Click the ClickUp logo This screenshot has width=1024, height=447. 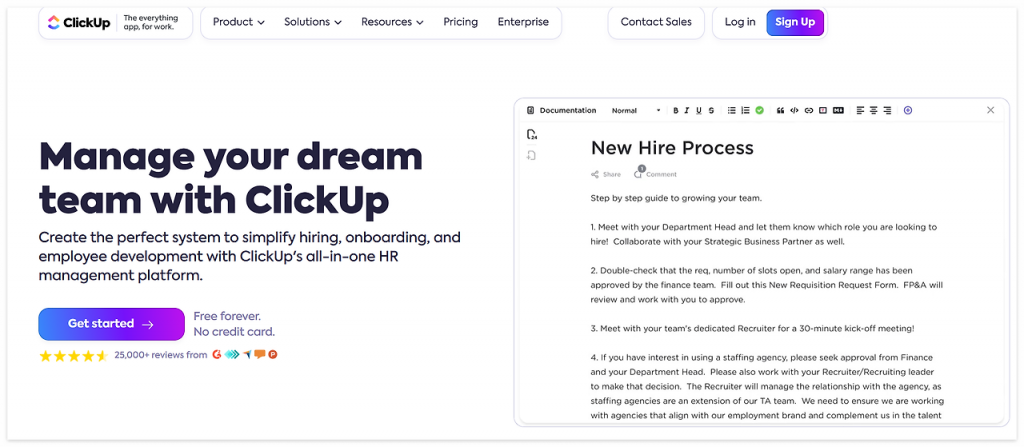click(x=79, y=22)
